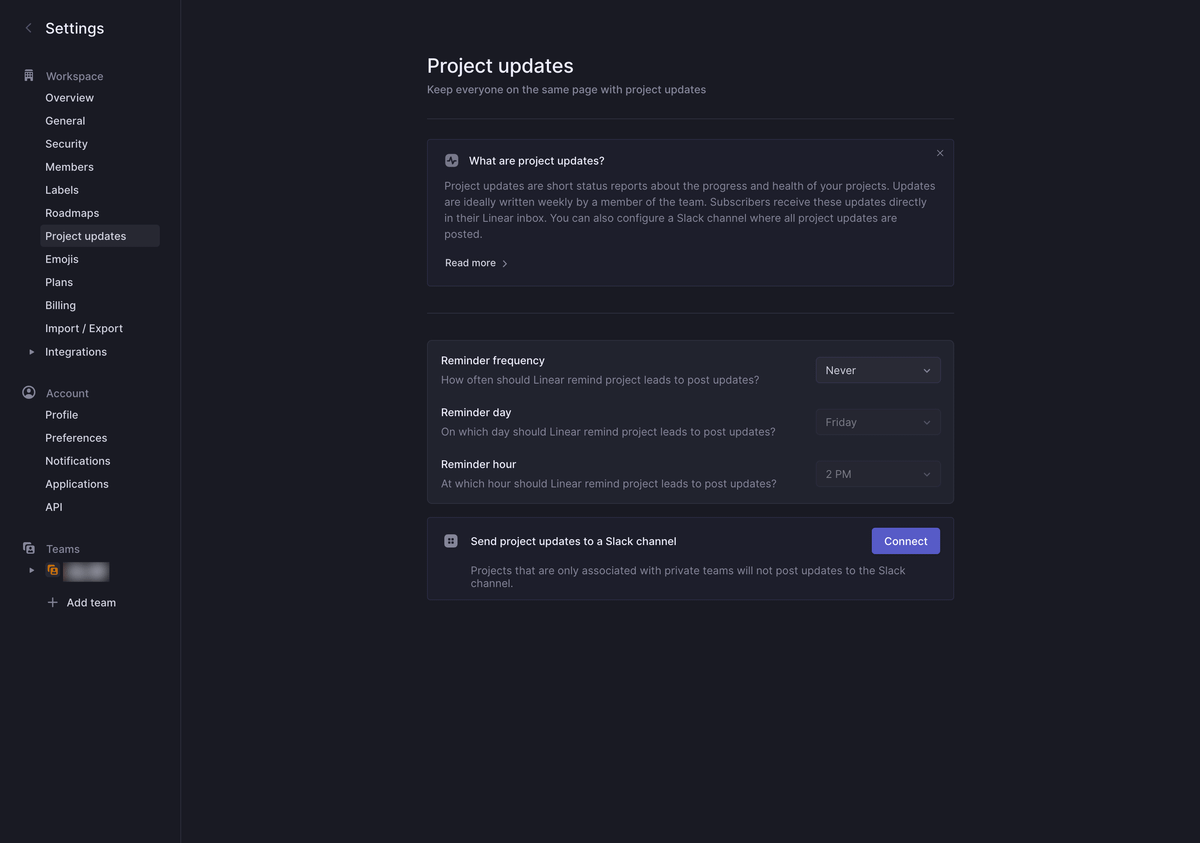Viewport: 1200px width, 843px height.
Task: Click the Account person icon
Action: (29, 393)
